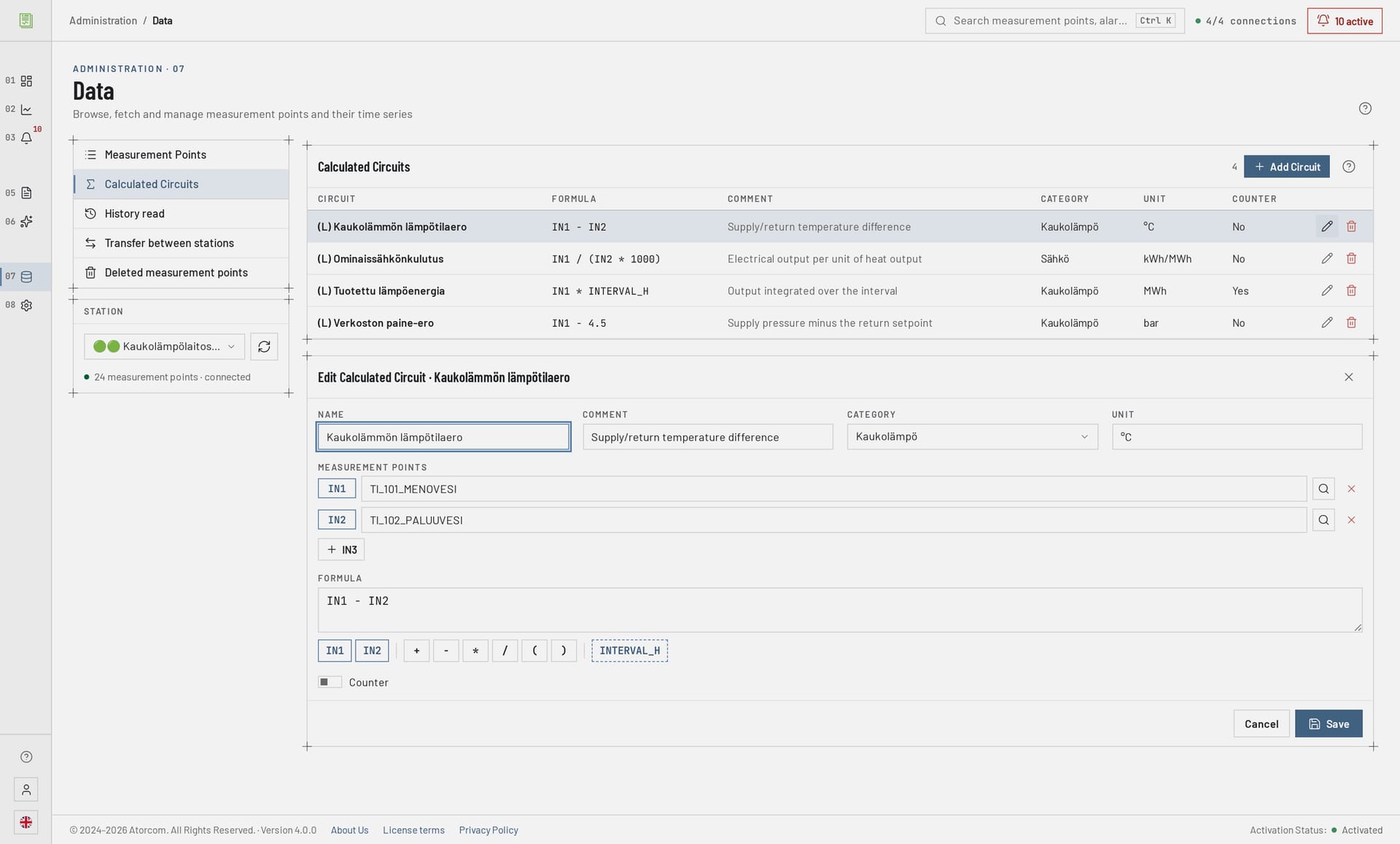Delete the Verkoston paine-ero circuit
1400x844 pixels.
coord(1351,323)
